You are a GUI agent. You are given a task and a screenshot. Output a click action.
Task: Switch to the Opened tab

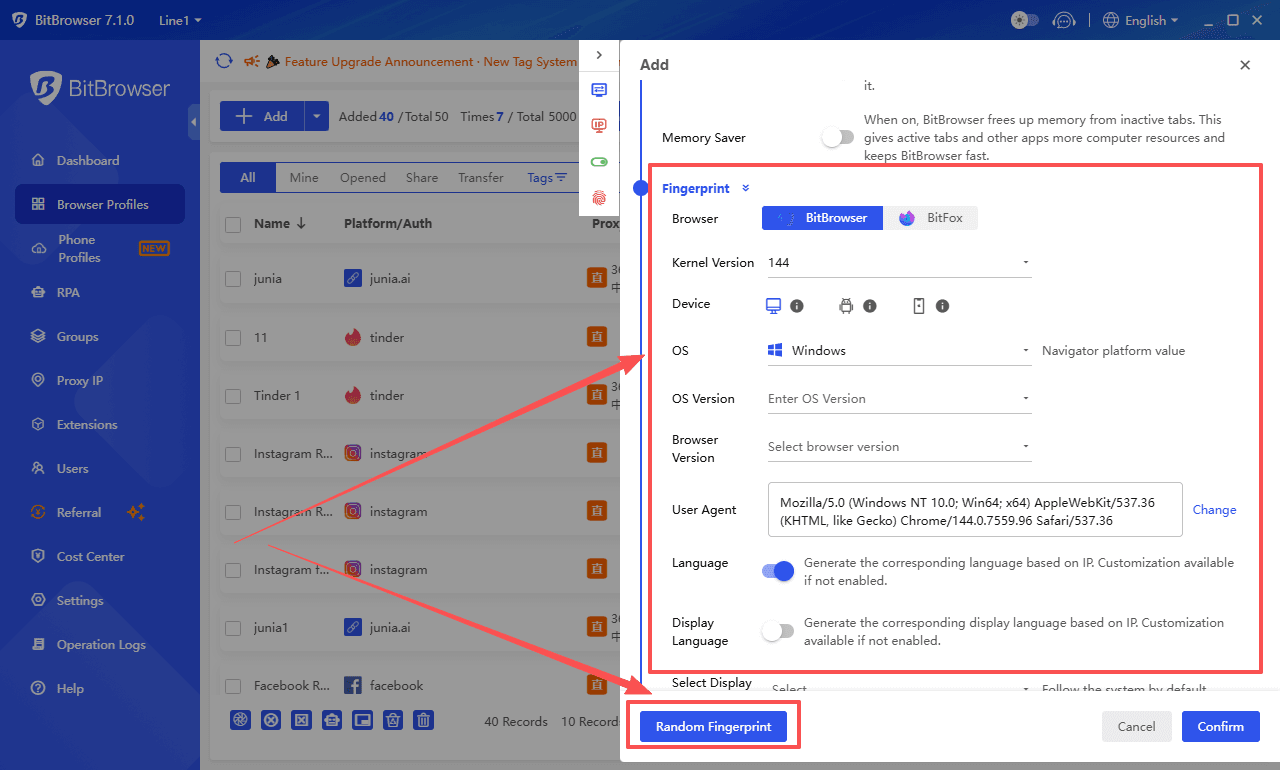[x=363, y=177]
